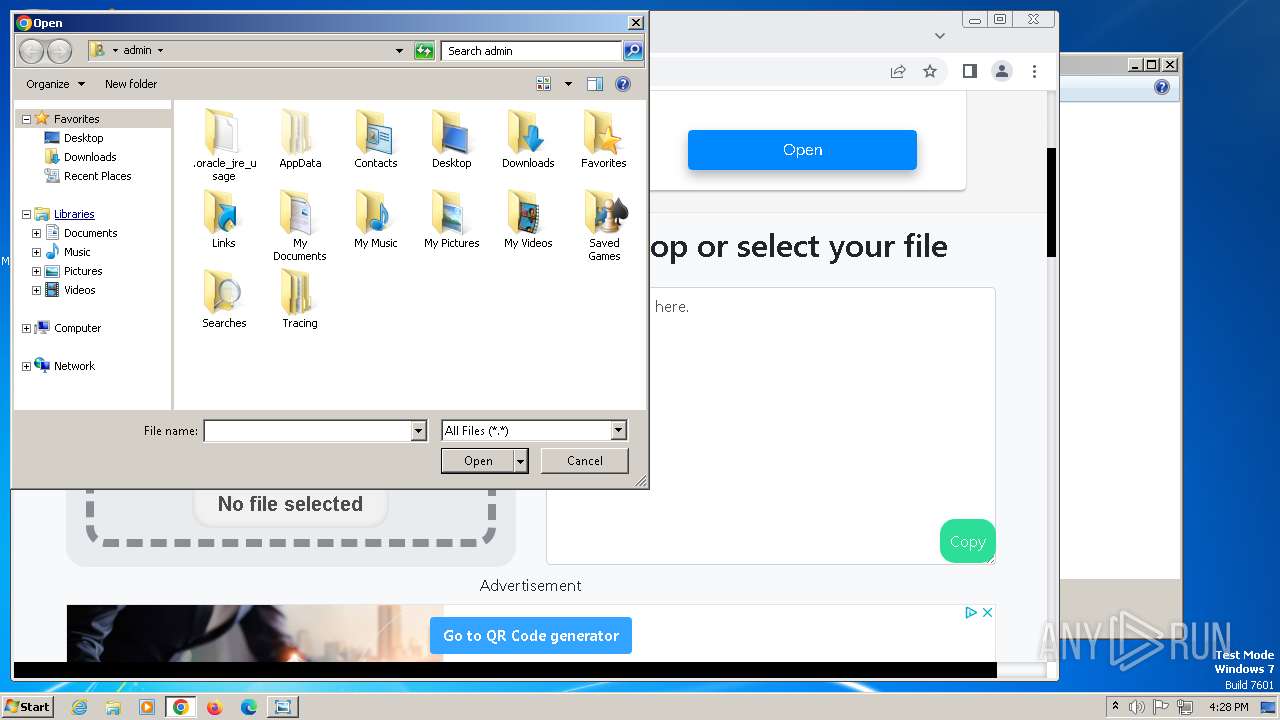Collapse the Favorites tree section

pyautogui.click(x=26, y=119)
